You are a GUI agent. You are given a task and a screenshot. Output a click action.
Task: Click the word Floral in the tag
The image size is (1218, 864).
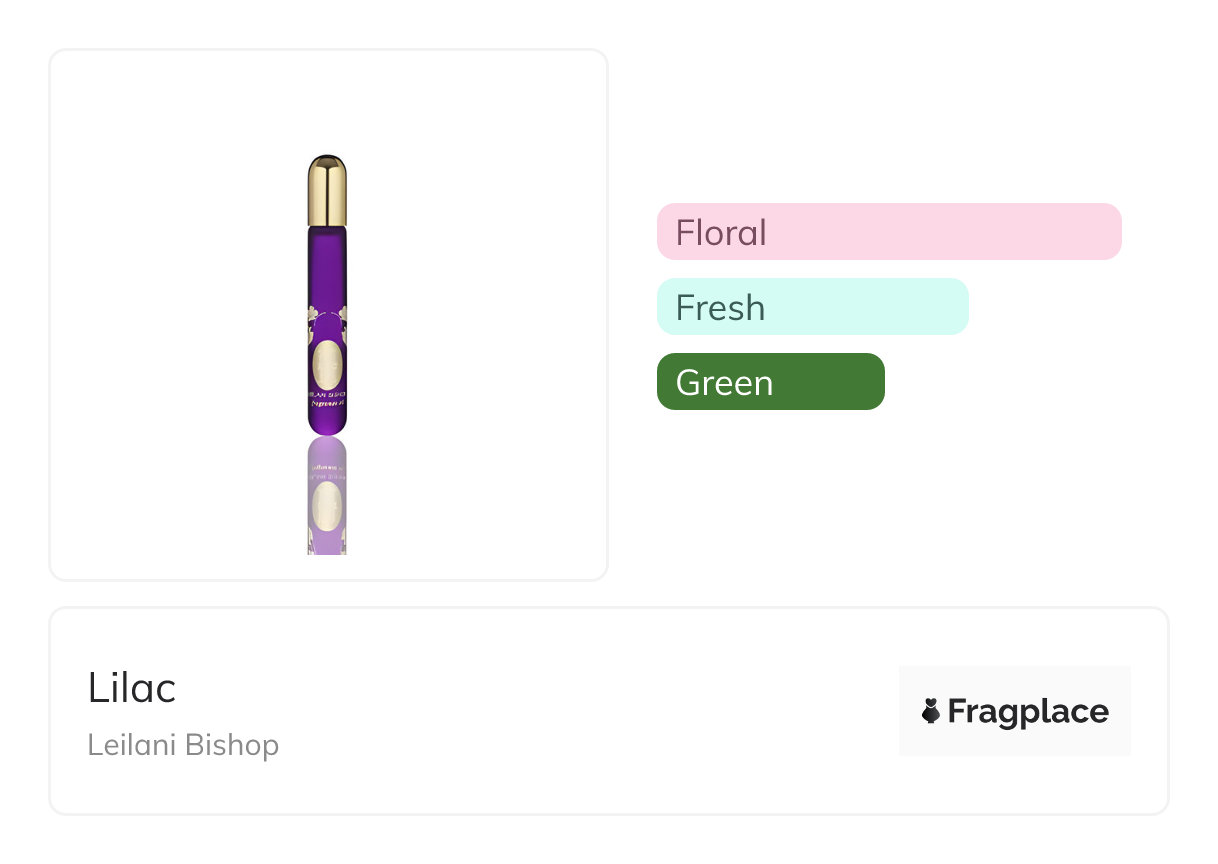click(721, 232)
